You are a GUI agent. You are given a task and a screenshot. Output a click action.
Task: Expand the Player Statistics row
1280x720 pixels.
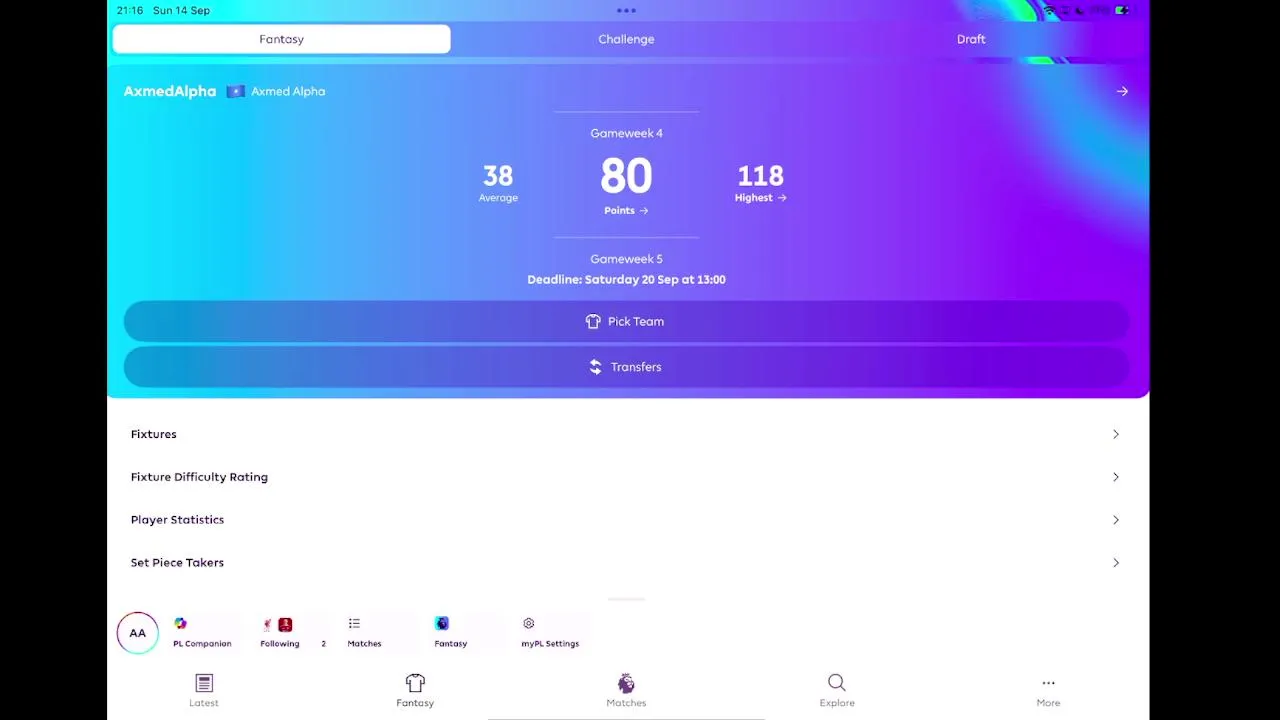[x=626, y=520]
